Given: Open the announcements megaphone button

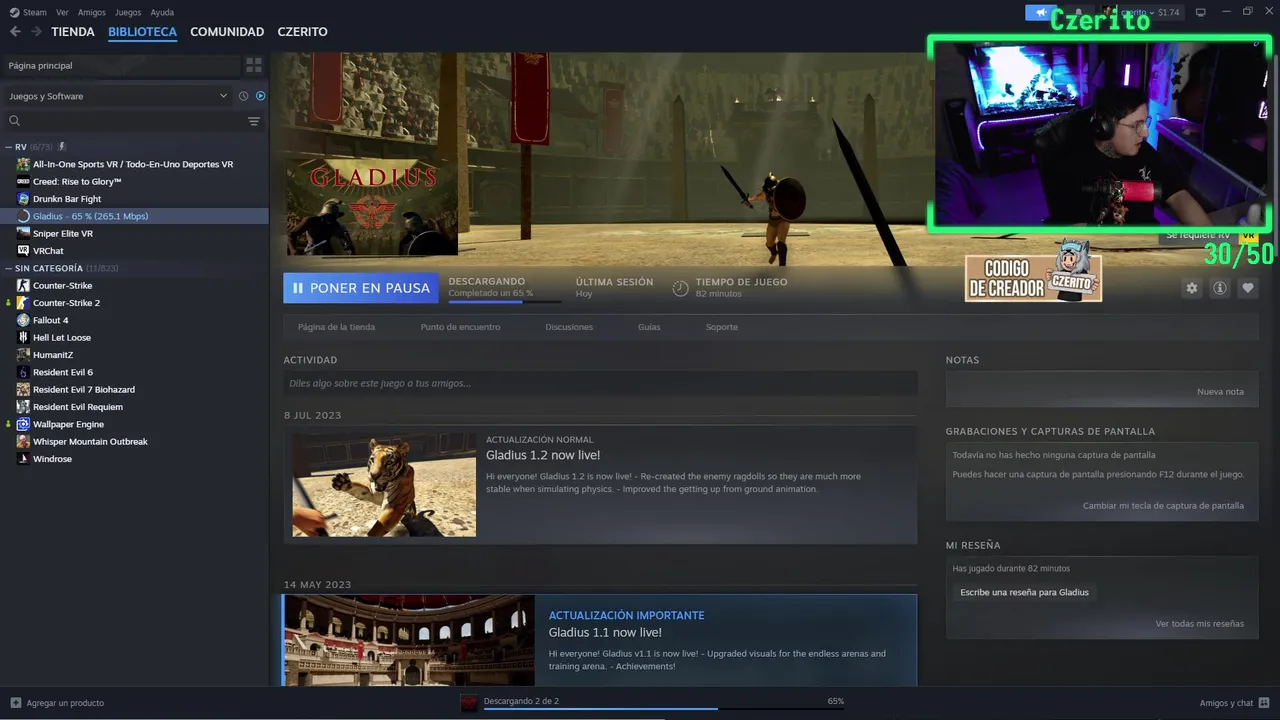Looking at the screenshot, I should pos(1041,12).
